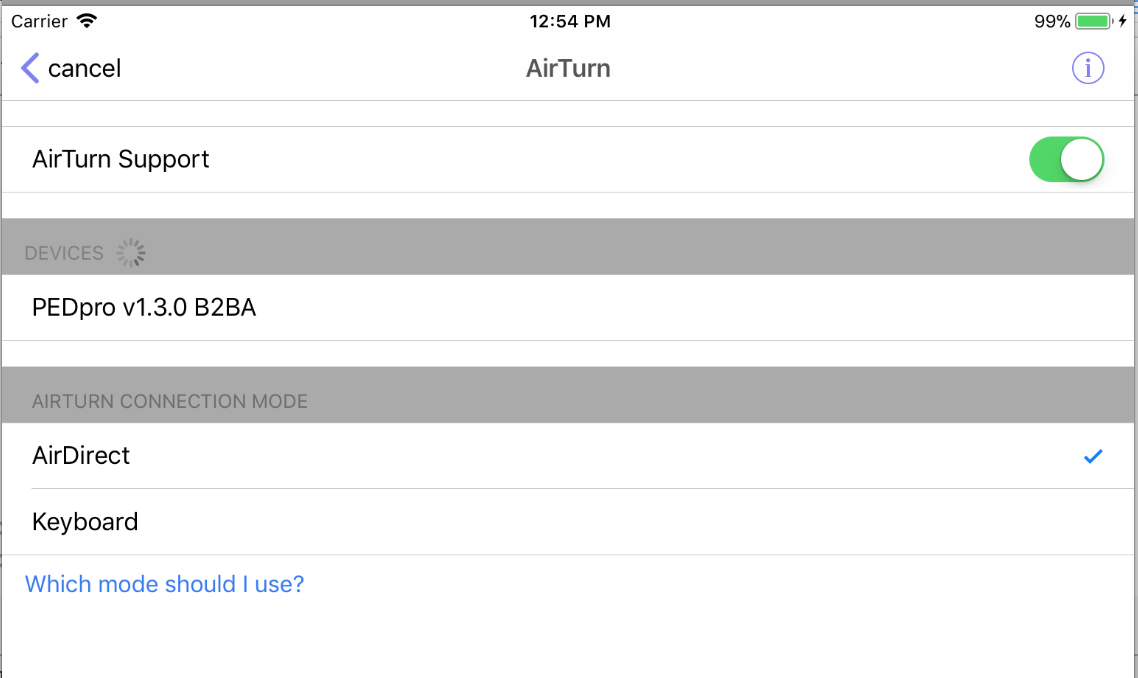Screen dimensions: 1138x678
Task: Click the Carrier label in status bar
Action: coord(39,21)
